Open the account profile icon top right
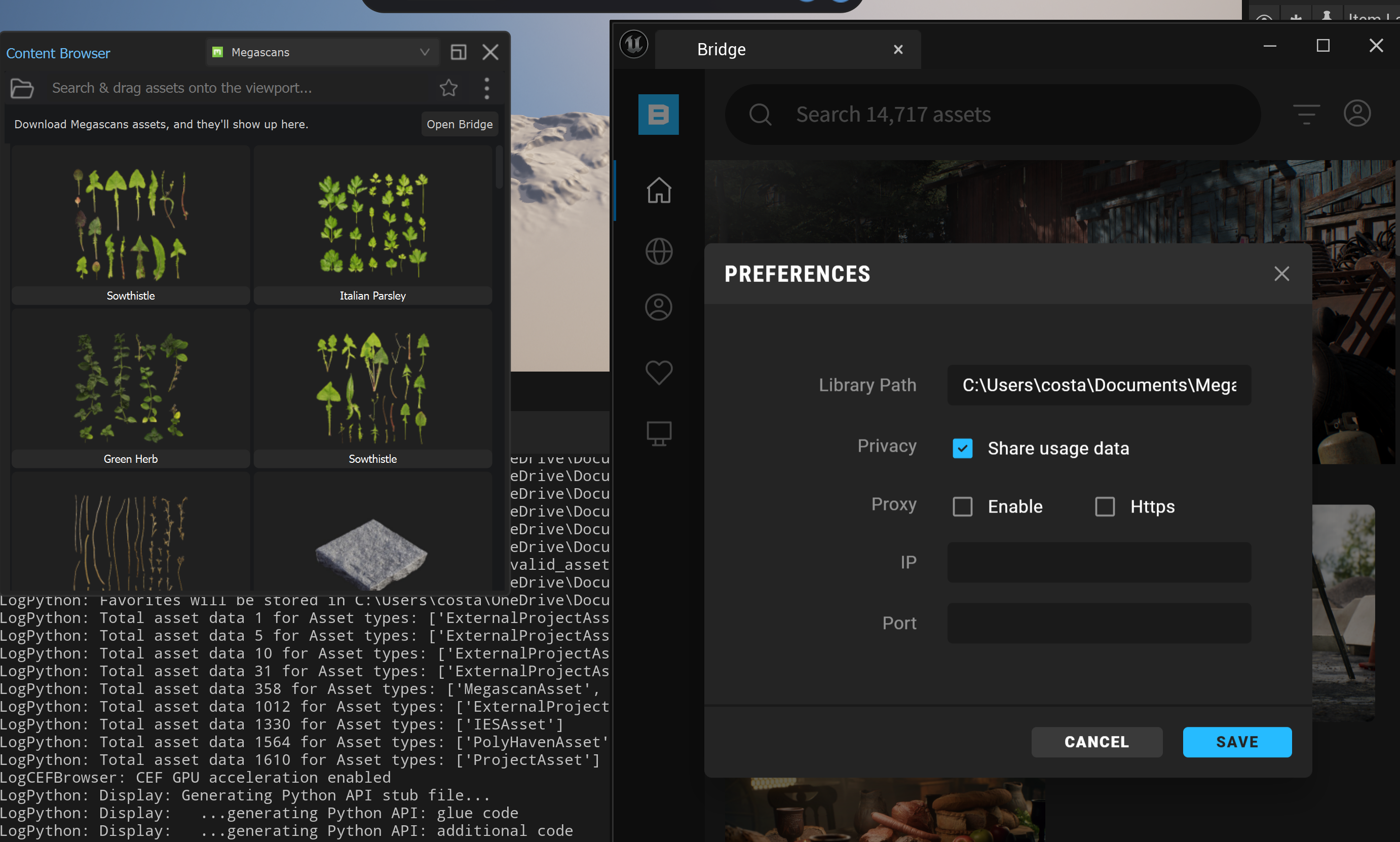The height and width of the screenshot is (842, 1400). (x=1357, y=113)
